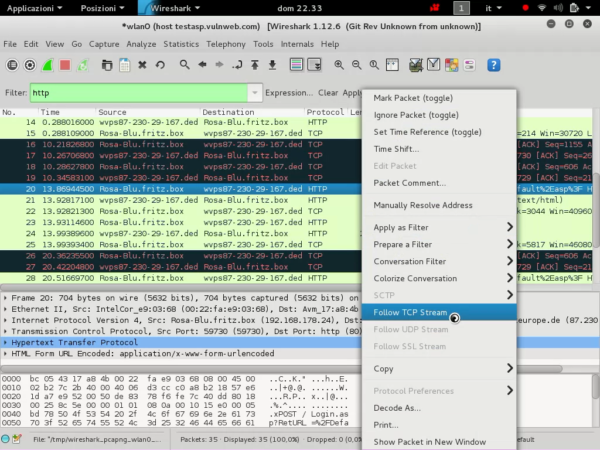Screen dimensions: 600x450
Task: Open the Analyze menu
Action: pyautogui.click(x=141, y=44)
